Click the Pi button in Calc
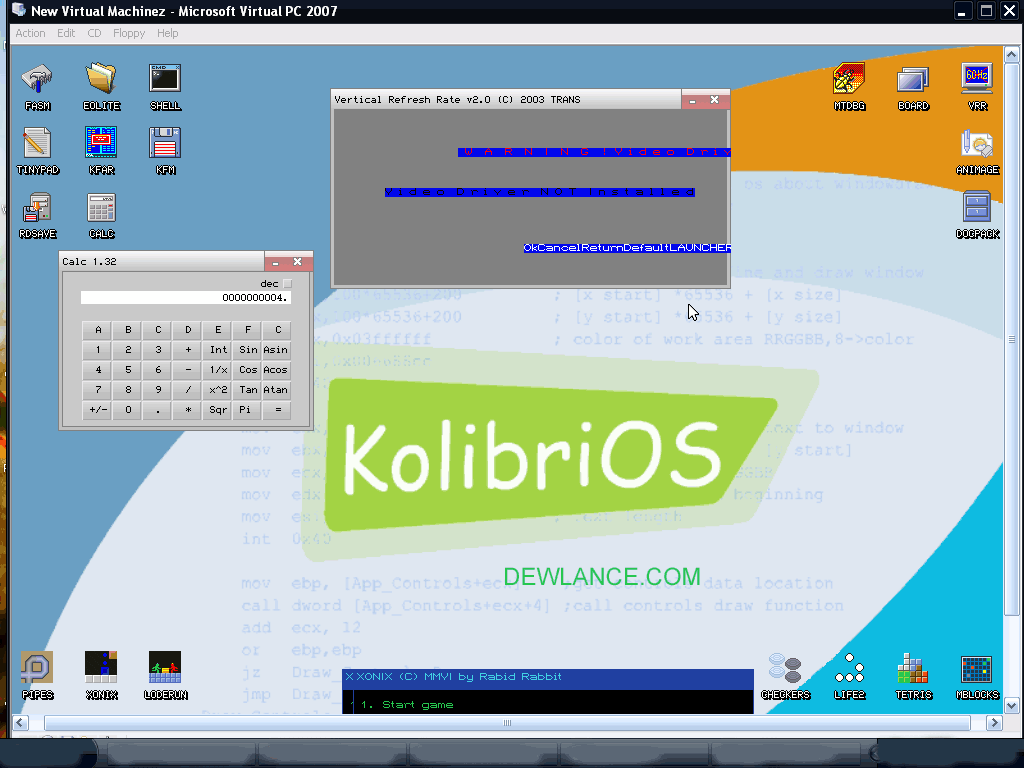1024x768 pixels. click(x=248, y=410)
